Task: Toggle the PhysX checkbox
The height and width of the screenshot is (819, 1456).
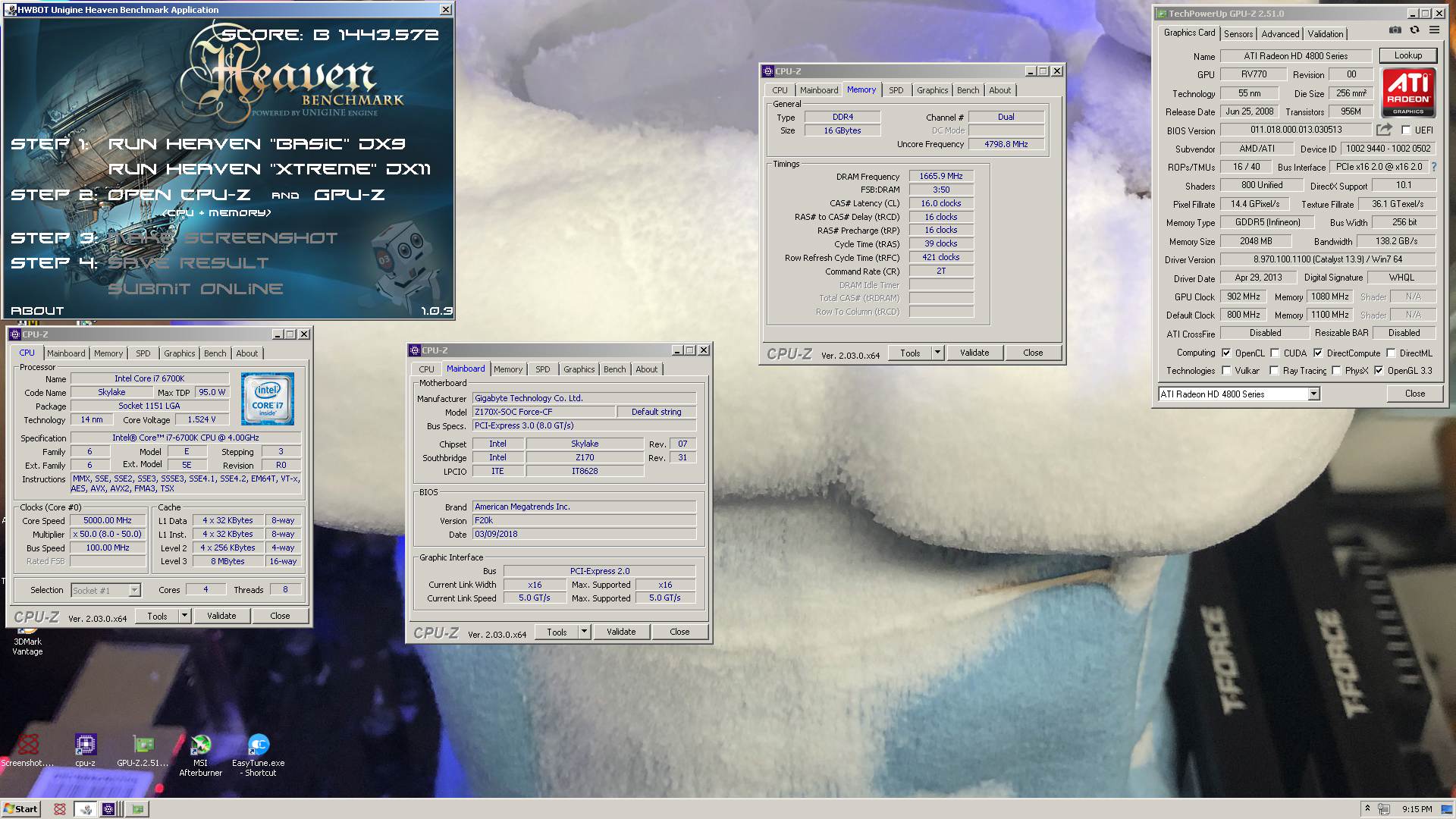Action: pos(1336,371)
